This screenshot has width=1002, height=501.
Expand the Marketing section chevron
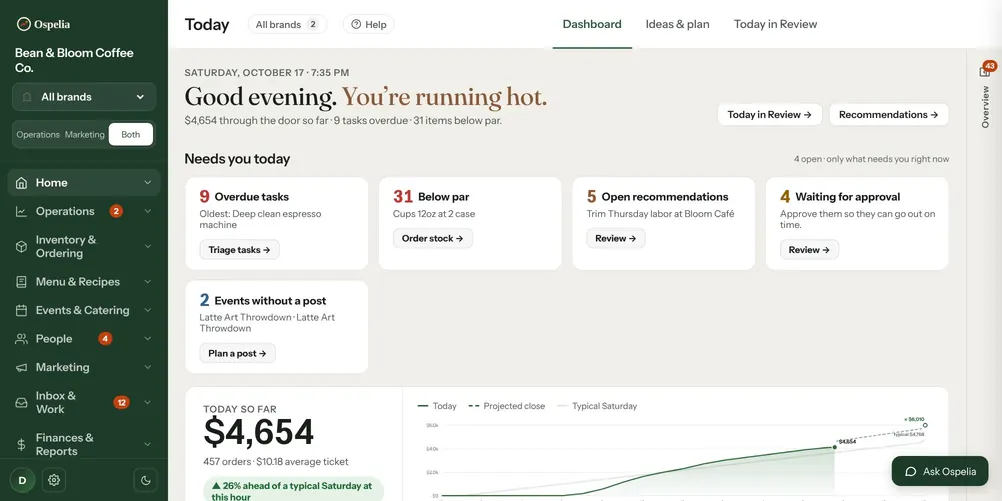(x=148, y=367)
